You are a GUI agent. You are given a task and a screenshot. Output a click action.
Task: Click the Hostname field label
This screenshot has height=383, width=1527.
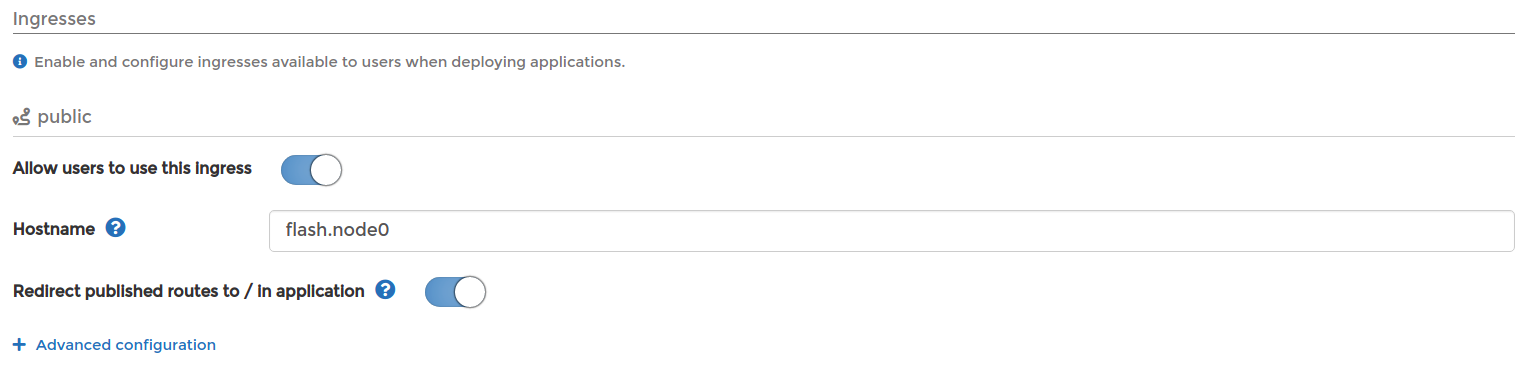54,229
